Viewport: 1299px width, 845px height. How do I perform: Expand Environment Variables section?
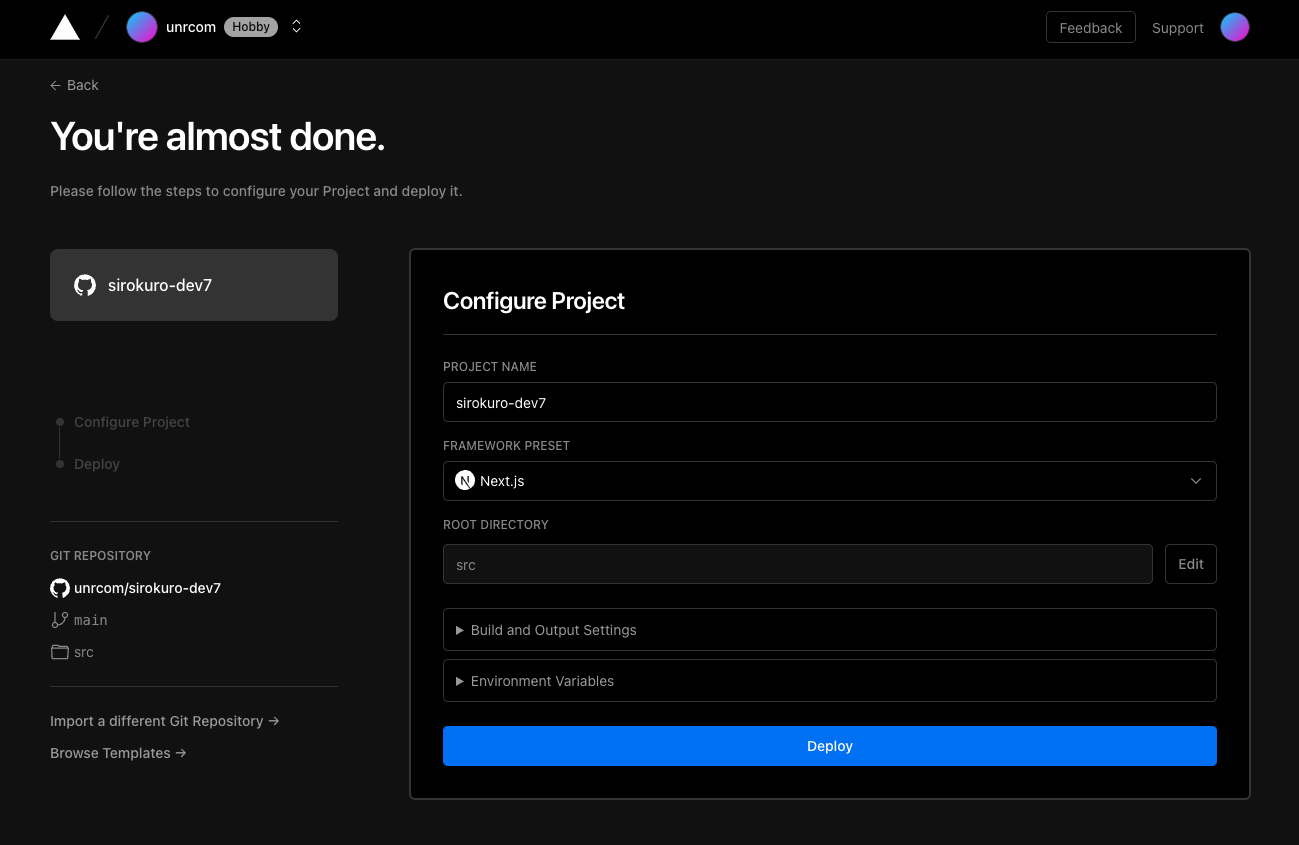coord(830,681)
